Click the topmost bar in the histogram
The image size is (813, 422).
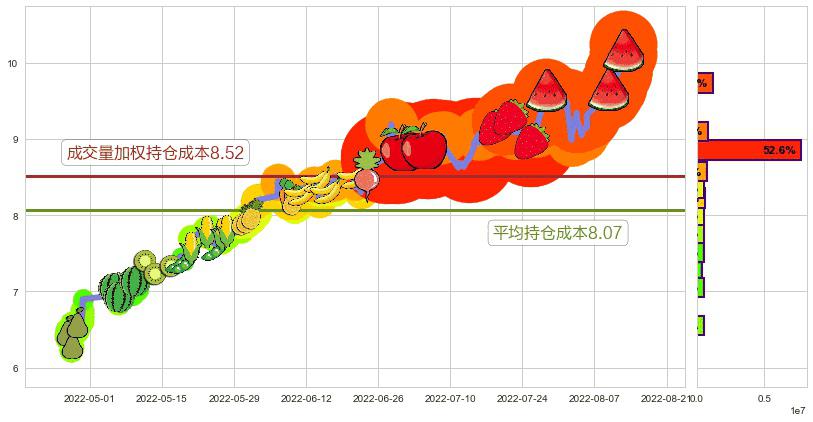(x=704, y=84)
